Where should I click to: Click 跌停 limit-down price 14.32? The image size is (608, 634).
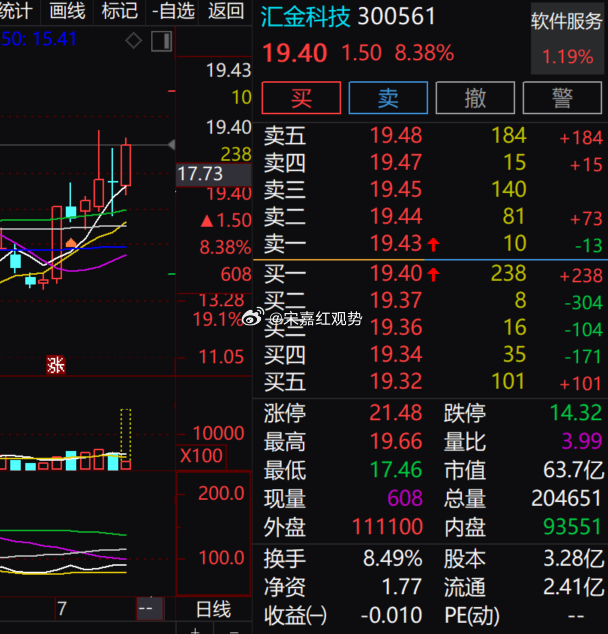click(576, 413)
